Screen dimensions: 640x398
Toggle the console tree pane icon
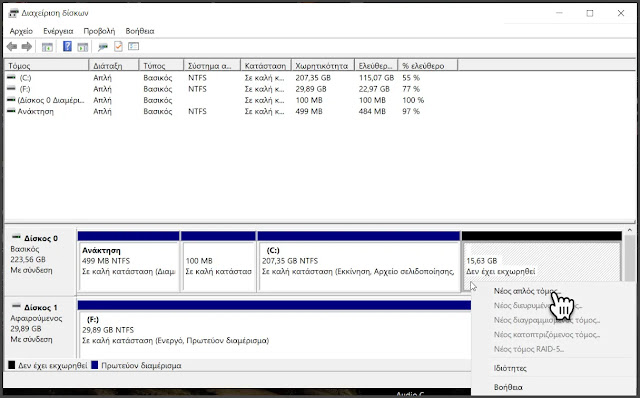[47, 47]
